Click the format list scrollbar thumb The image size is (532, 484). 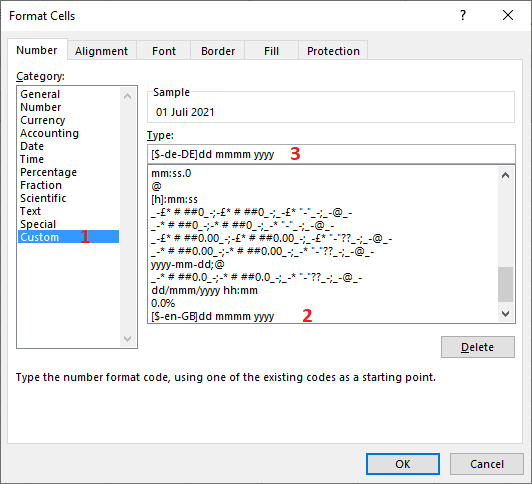pyautogui.click(x=506, y=284)
